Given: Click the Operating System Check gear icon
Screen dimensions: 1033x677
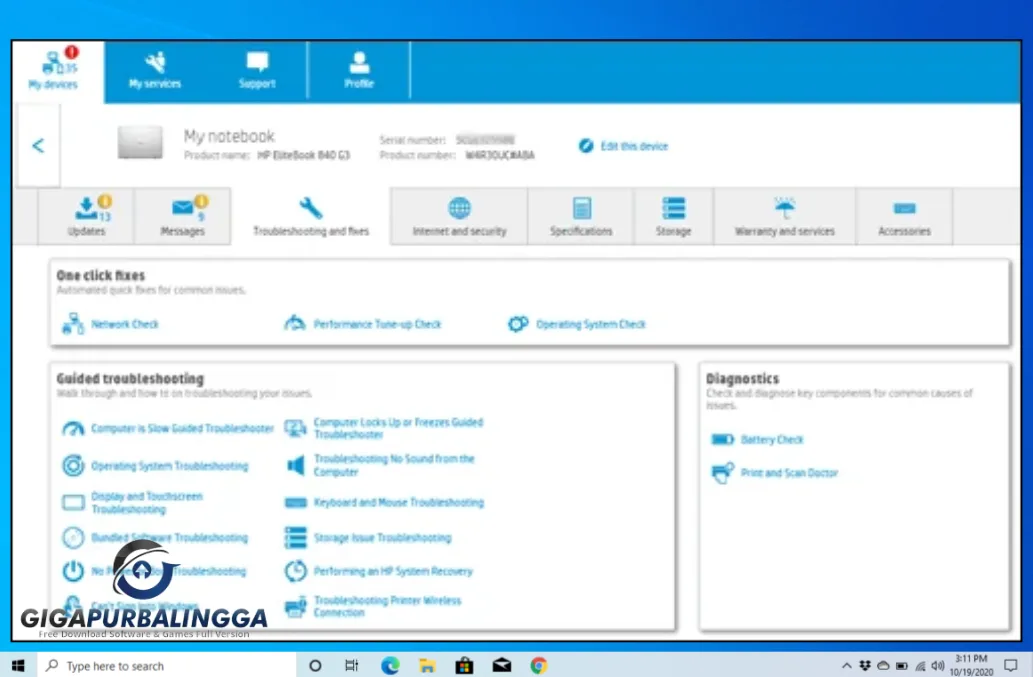Looking at the screenshot, I should 518,323.
